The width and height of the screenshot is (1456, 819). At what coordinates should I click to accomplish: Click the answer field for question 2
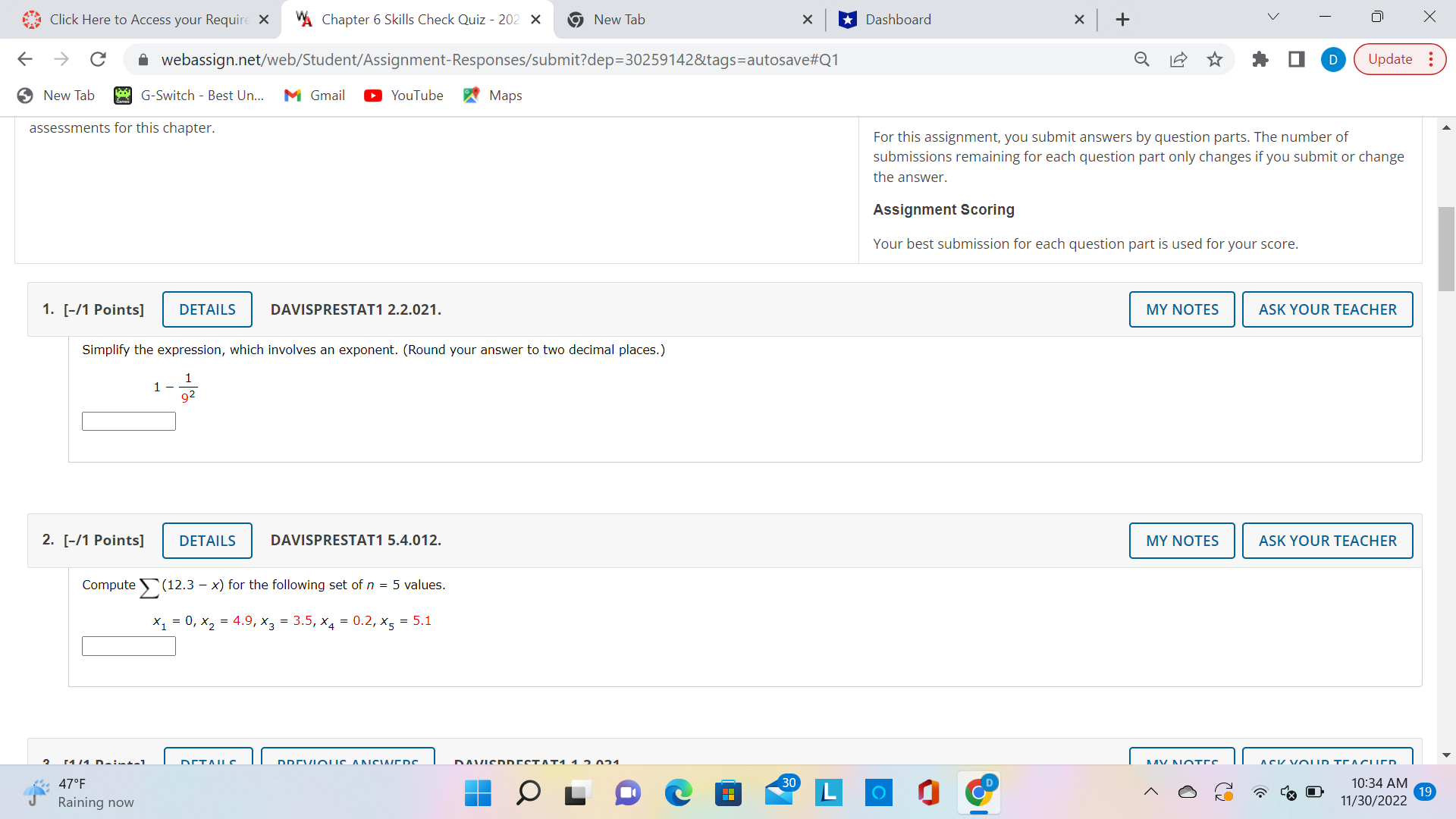tap(129, 646)
